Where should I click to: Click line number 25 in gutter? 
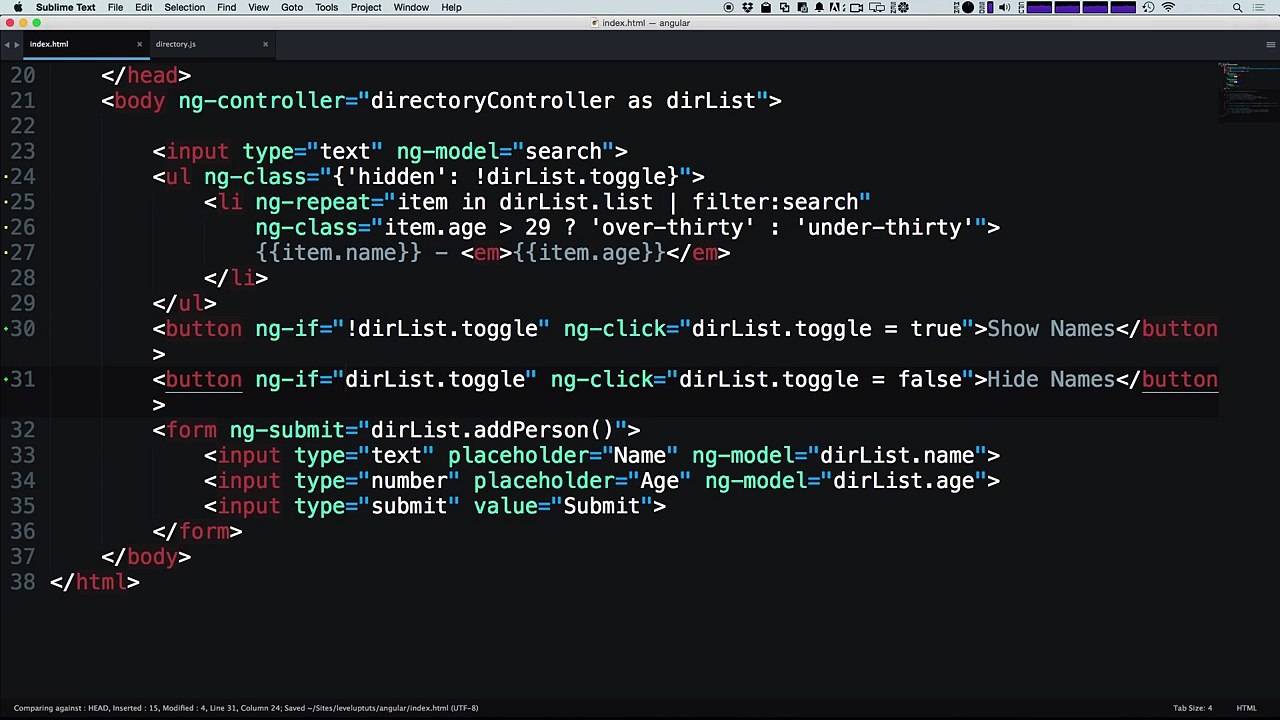(23, 202)
